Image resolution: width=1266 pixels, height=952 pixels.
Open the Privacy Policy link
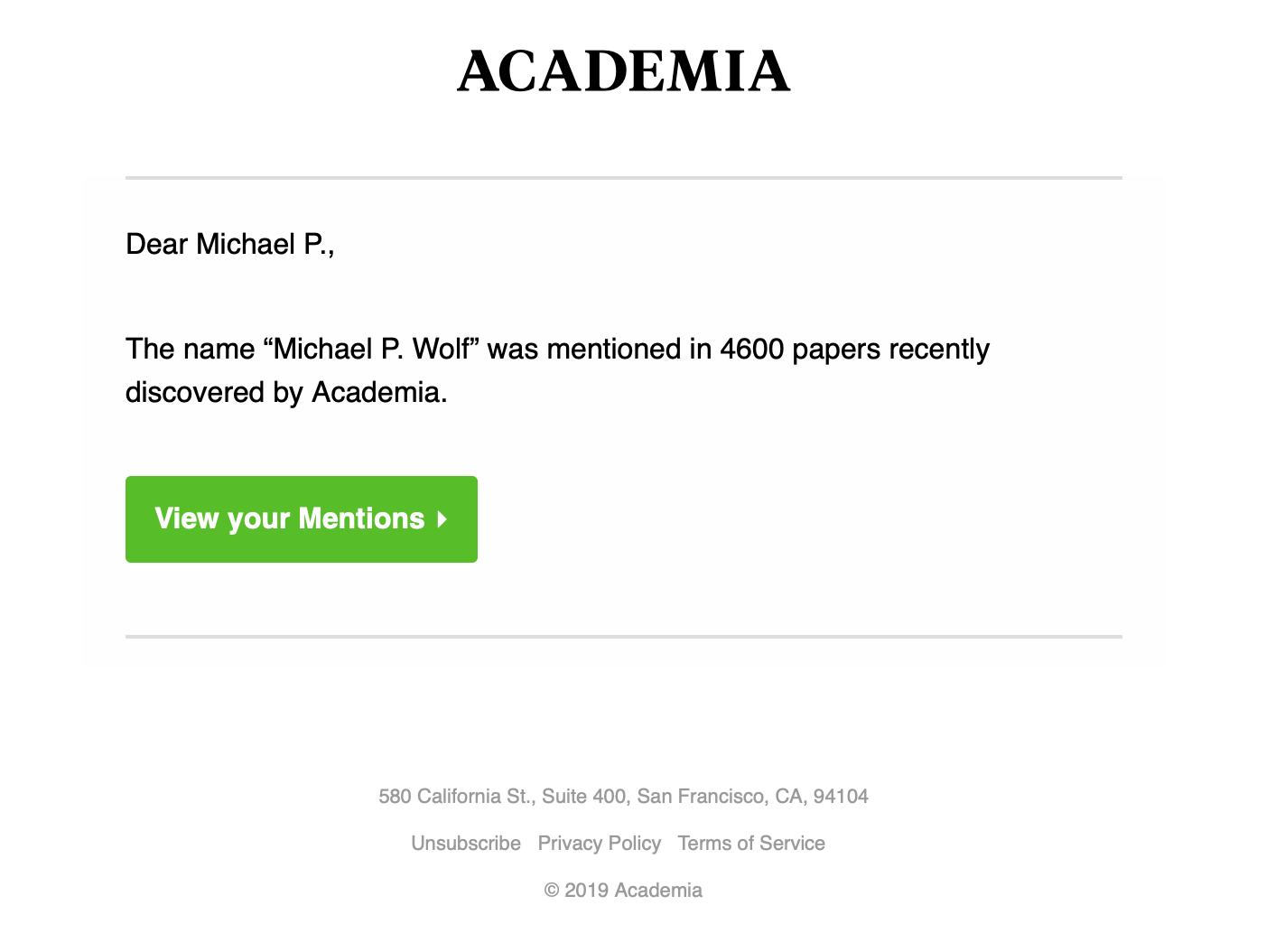pyautogui.click(x=599, y=843)
